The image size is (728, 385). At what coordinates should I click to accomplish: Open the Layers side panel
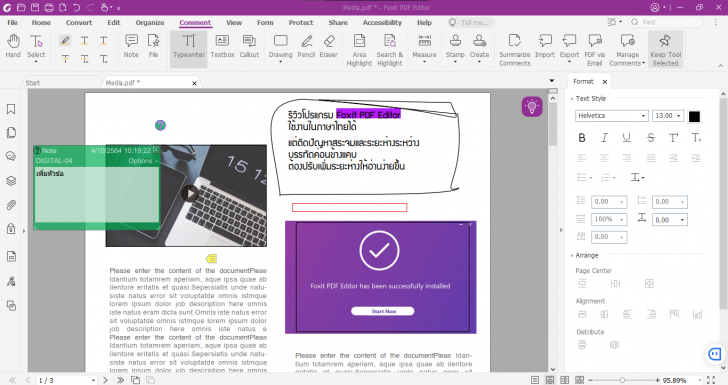pyautogui.click(x=11, y=181)
